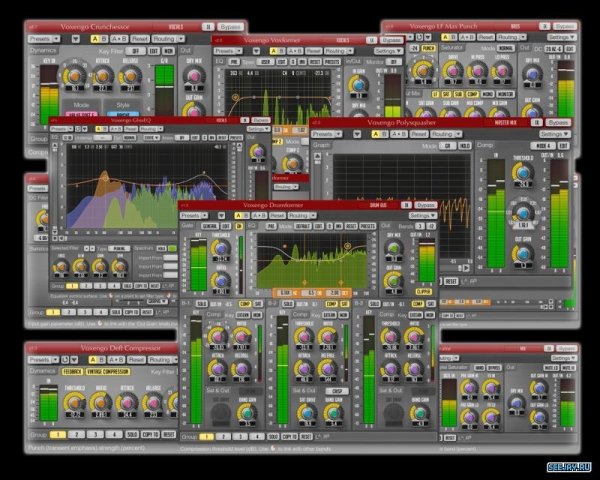The height and width of the screenshot is (480, 600).
Task: Turn the Out Gain knob in Drumformer Out section
Action: pyautogui.click(x=393, y=281)
